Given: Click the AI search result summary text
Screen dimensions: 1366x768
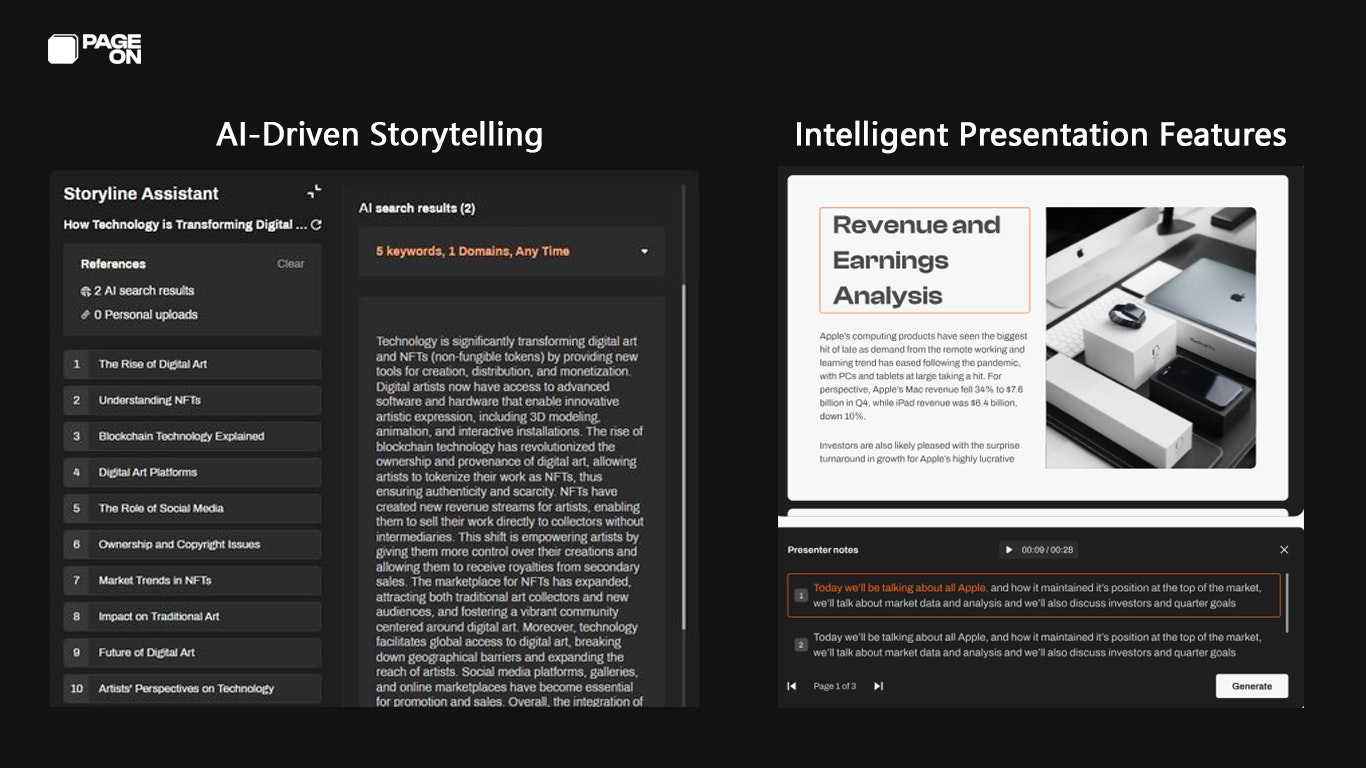Looking at the screenshot, I should [x=510, y=521].
